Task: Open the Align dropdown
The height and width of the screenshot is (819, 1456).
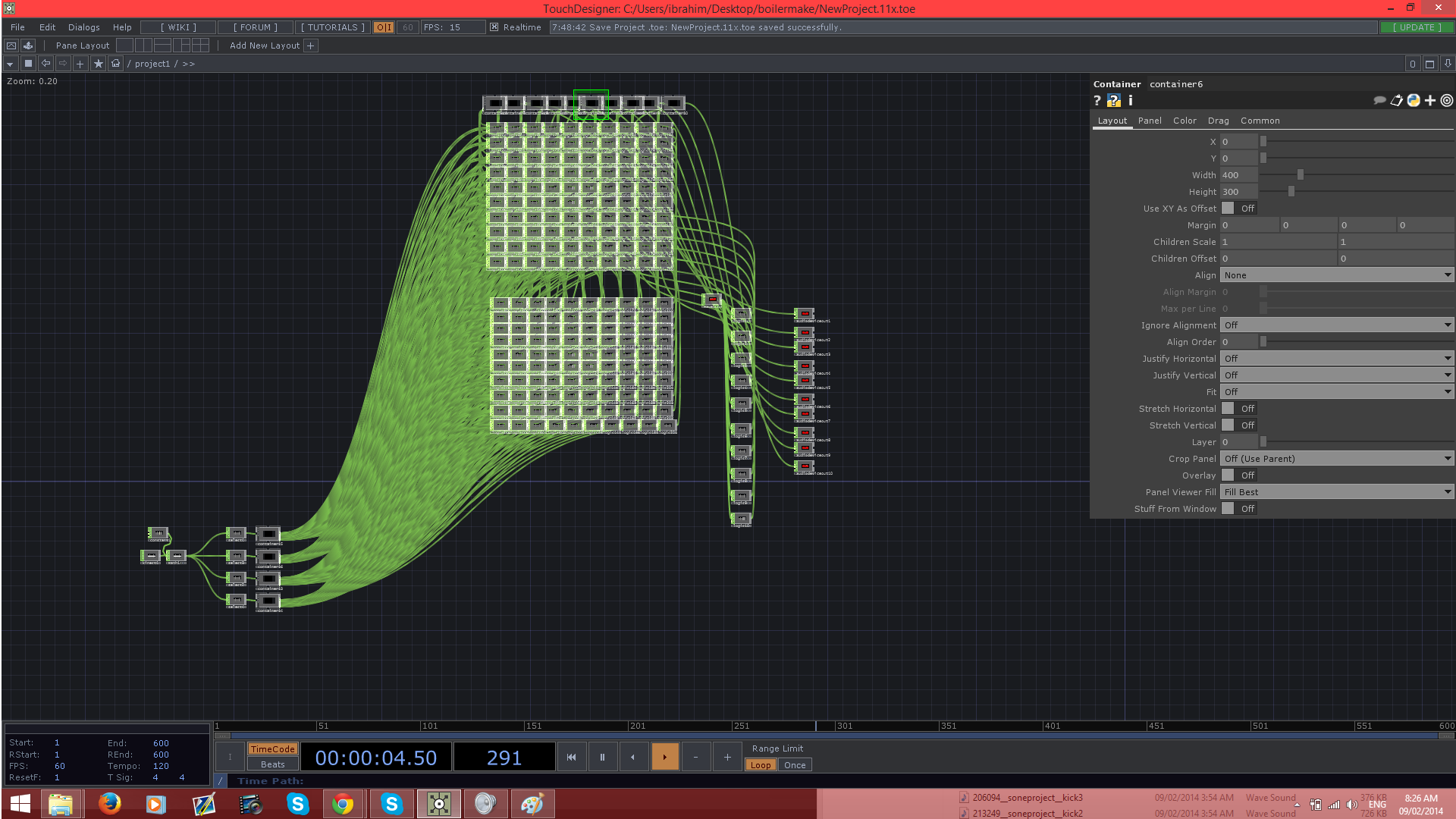Action: pos(1336,275)
